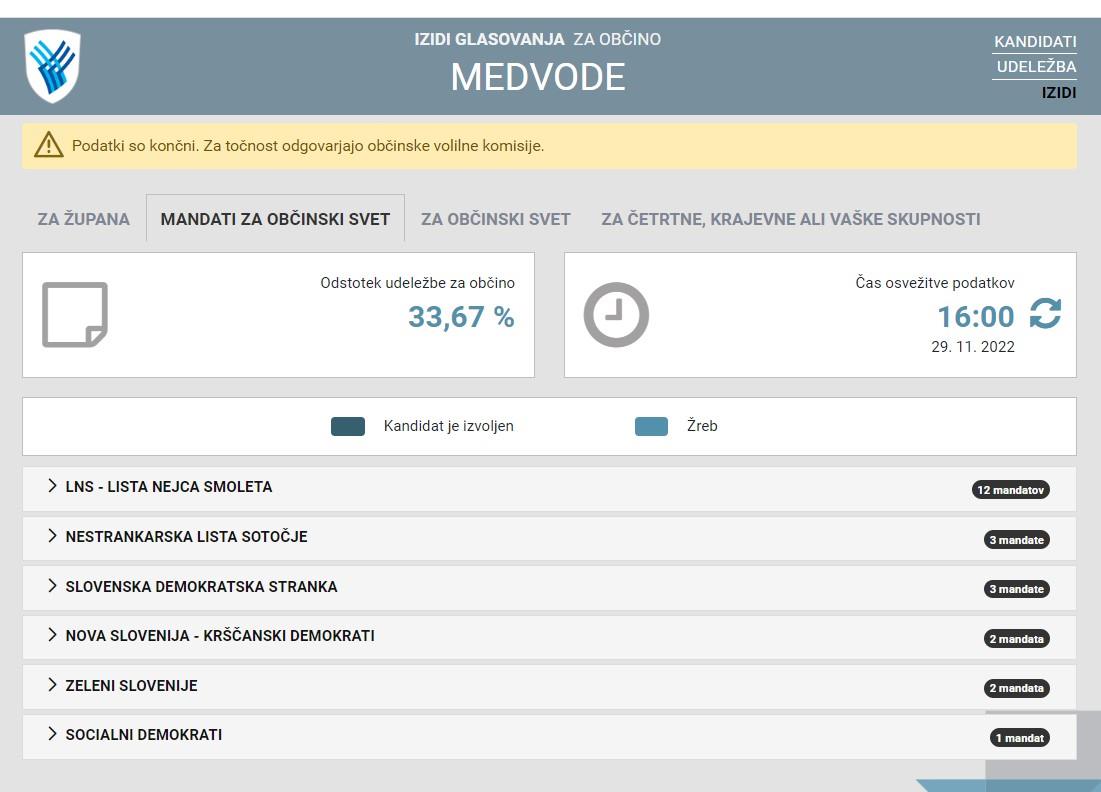The image size is (1101, 792).
Task: Click '3 mandate' badge for Slovenska demokratska stranka
Action: point(1016,589)
